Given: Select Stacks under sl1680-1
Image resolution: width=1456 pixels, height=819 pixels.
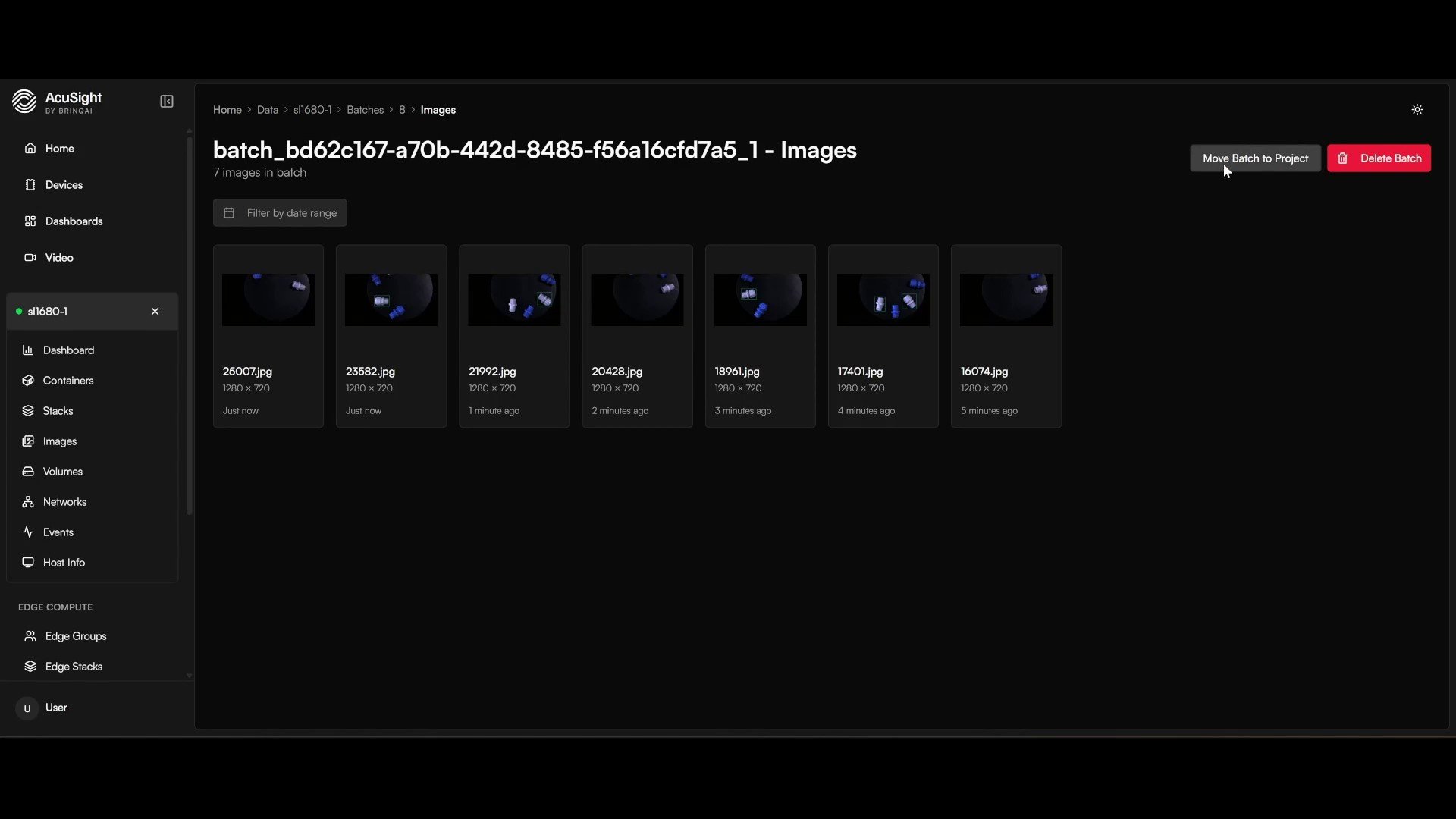Looking at the screenshot, I should (x=93, y=411).
